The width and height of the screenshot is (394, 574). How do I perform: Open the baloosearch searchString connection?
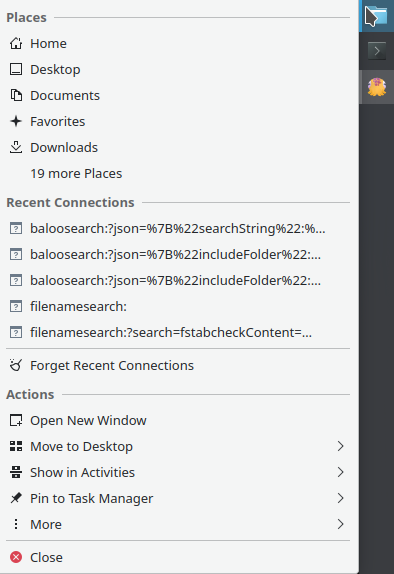coord(178,228)
